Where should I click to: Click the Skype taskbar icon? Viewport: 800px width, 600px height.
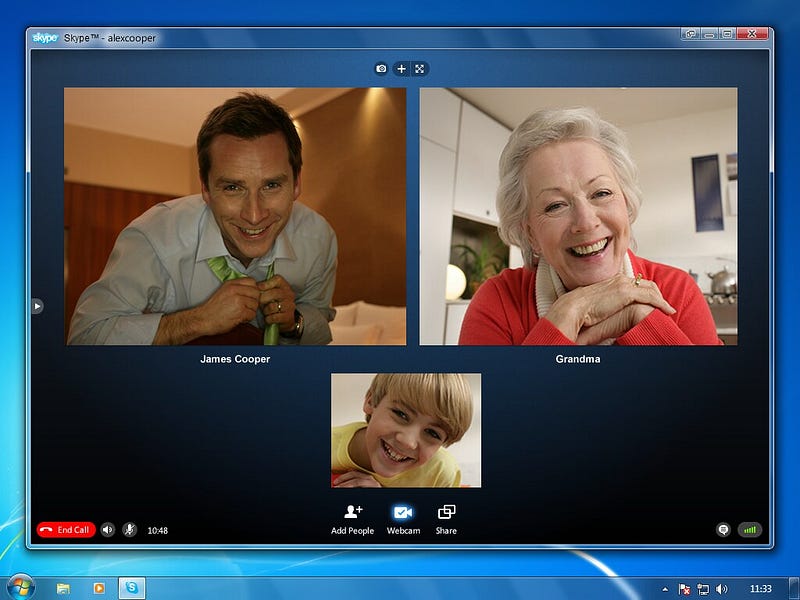pos(132,588)
